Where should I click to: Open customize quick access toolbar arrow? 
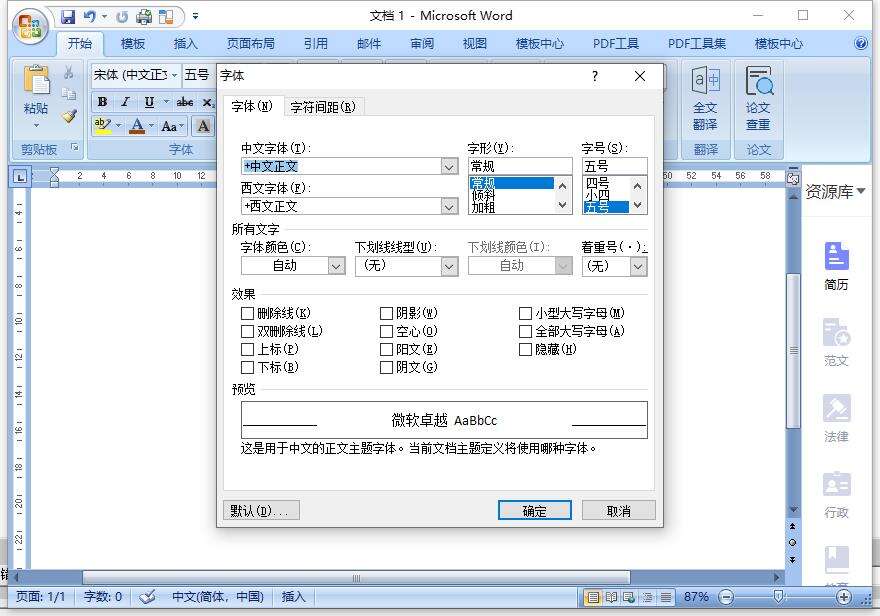[x=195, y=17]
